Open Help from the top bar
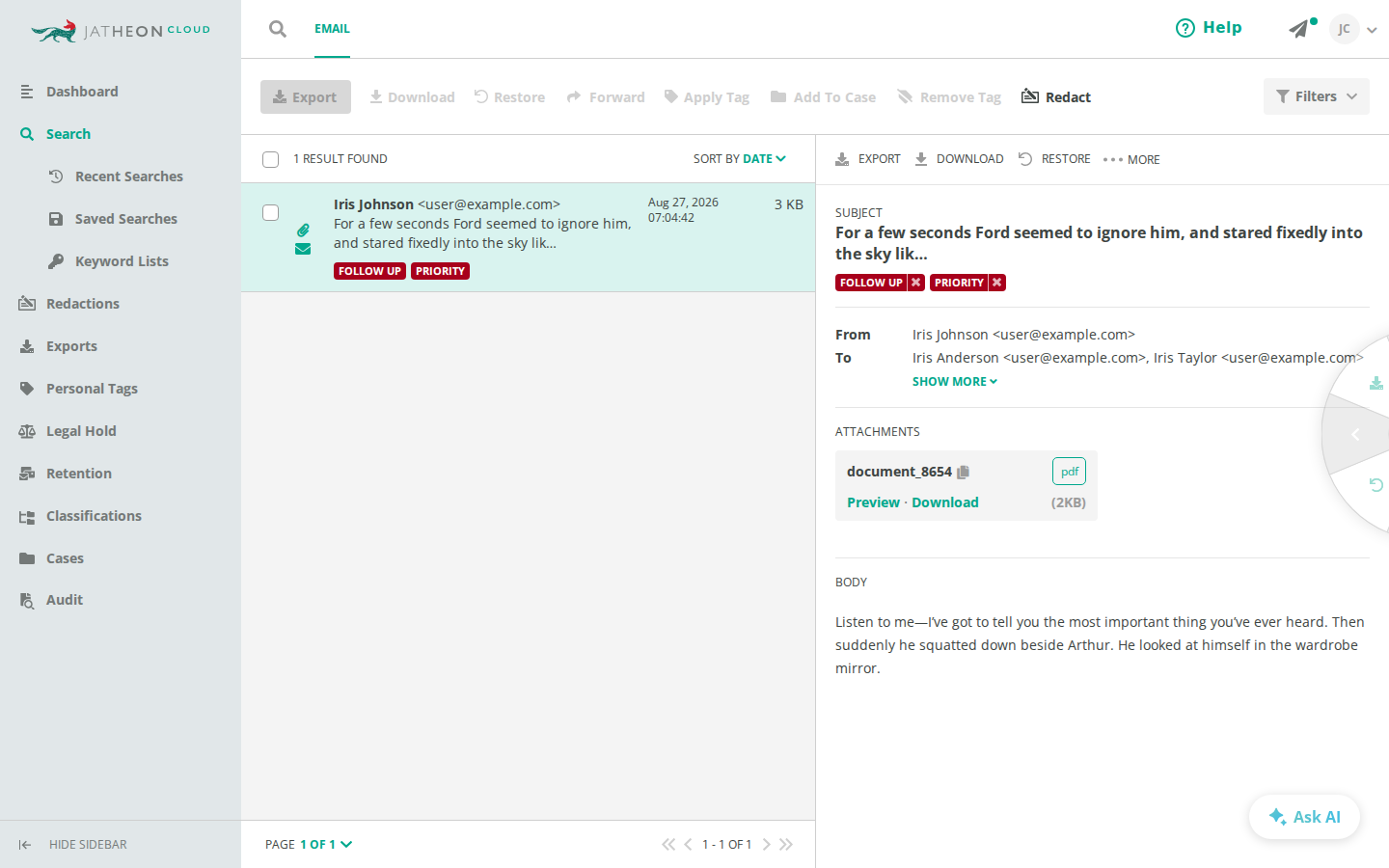The height and width of the screenshot is (868, 1389). (1209, 28)
